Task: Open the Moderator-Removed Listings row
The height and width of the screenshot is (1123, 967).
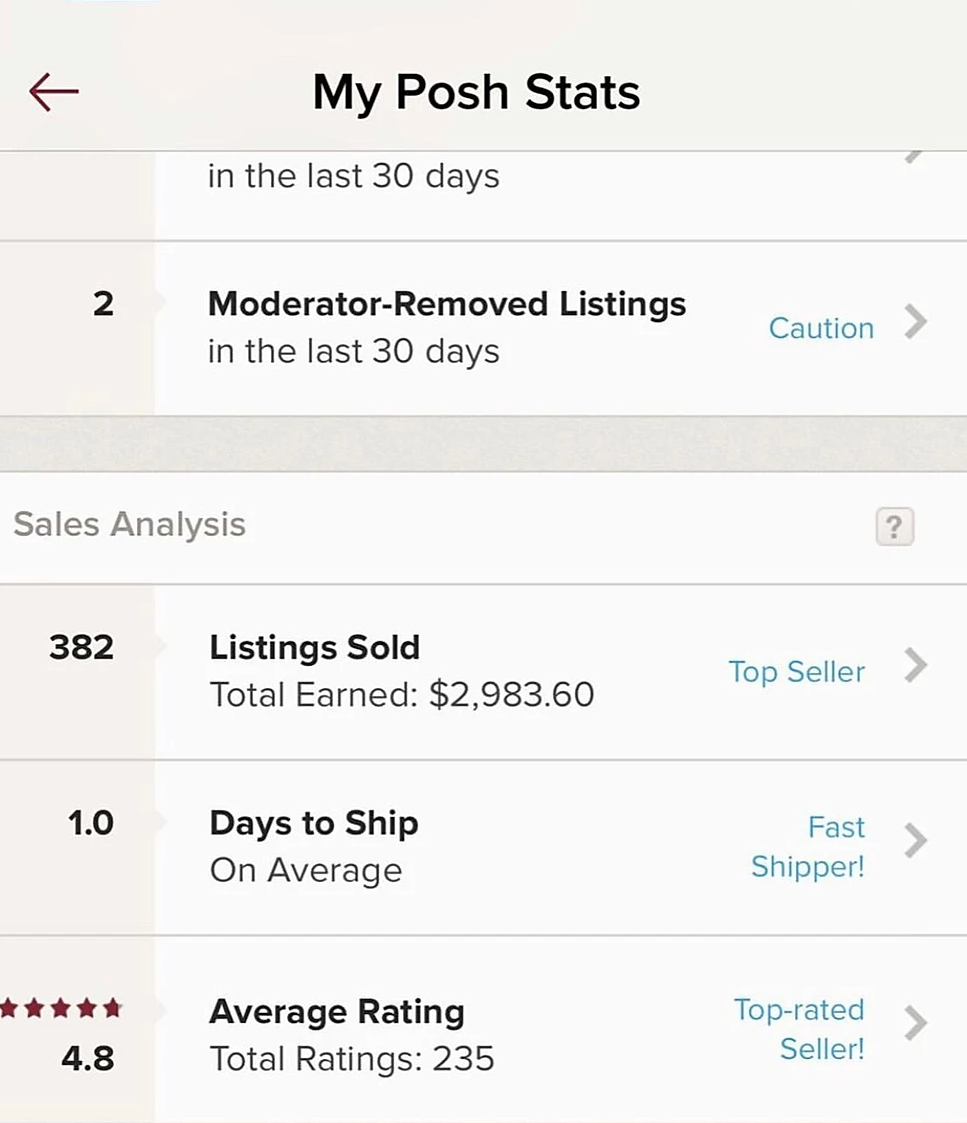Action: (484, 329)
